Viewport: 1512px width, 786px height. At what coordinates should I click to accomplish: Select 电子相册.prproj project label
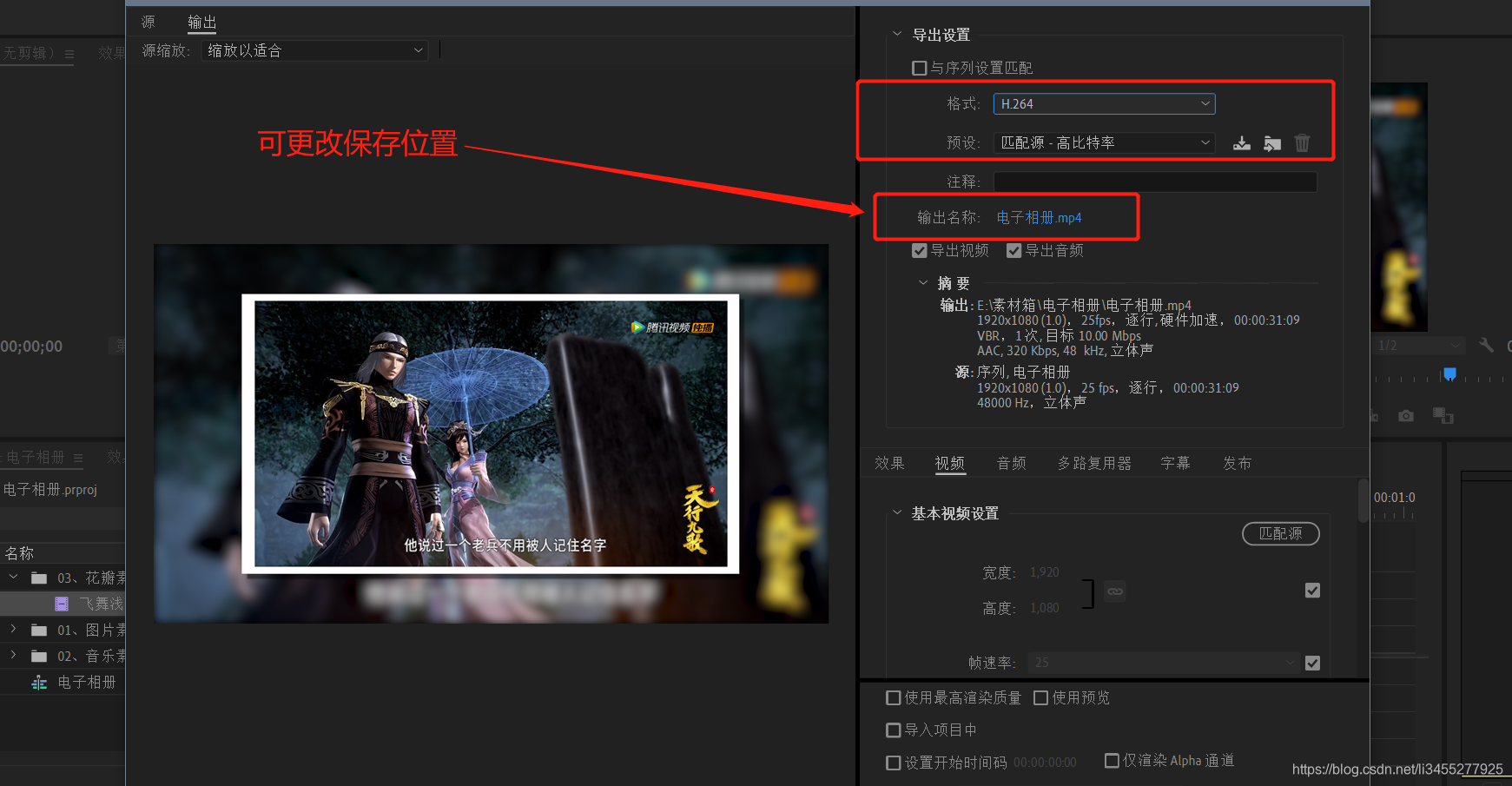[50, 490]
